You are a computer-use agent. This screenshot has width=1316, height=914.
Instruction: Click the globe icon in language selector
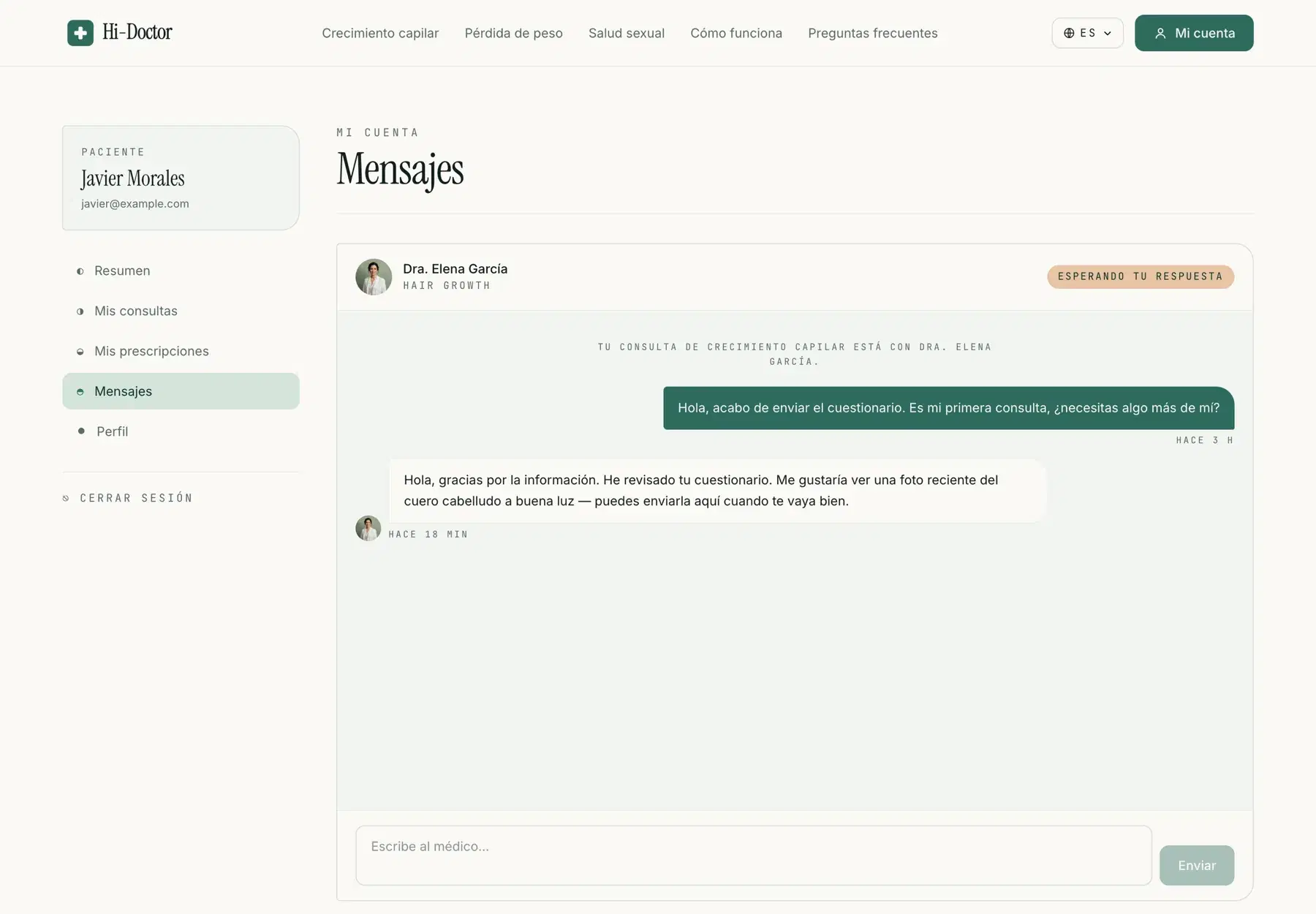pyautogui.click(x=1070, y=33)
